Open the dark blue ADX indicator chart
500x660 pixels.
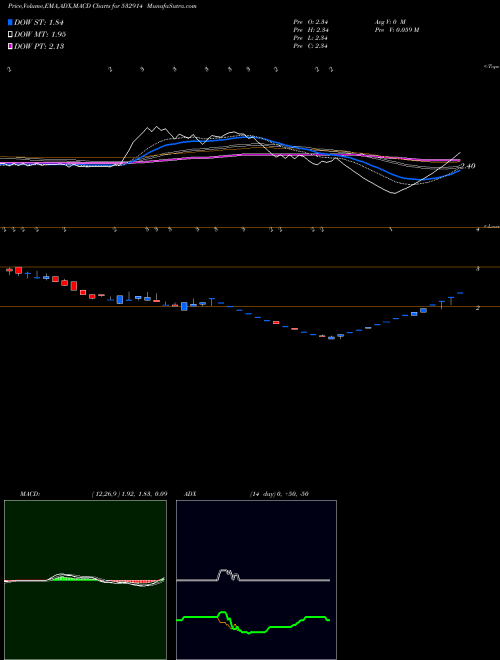tap(256, 580)
